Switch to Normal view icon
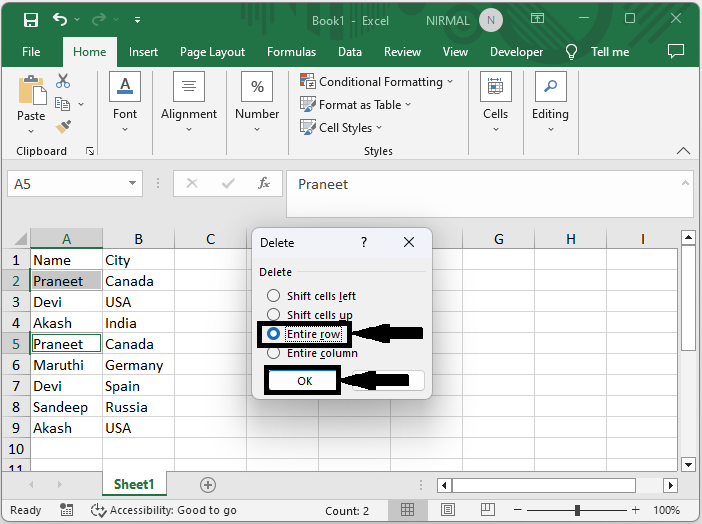 click(x=407, y=510)
